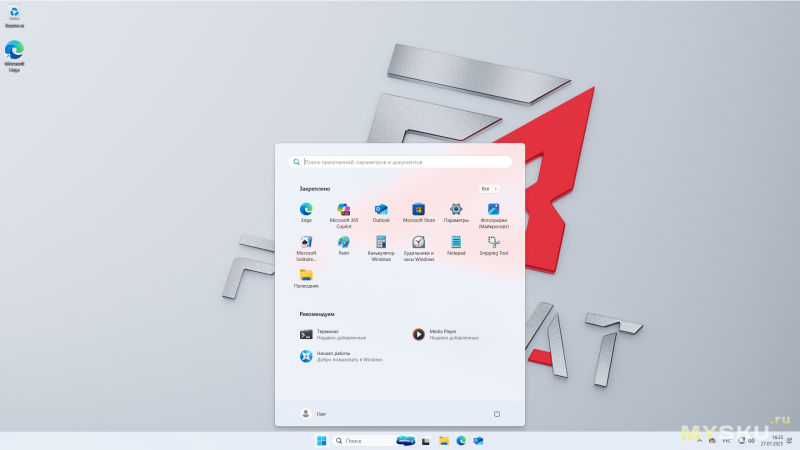Screen dimensions: 800x450
Task: Open Параметры settings gear icon
Action: pyautogui.click(x=456, y=212)
